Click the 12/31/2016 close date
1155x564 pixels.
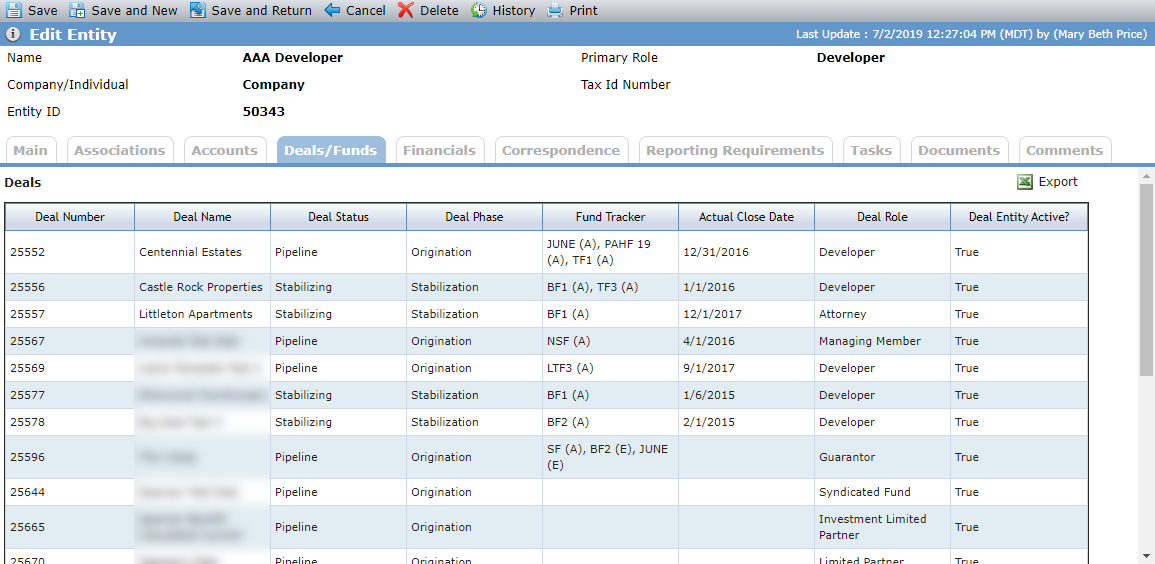(715, 252)
